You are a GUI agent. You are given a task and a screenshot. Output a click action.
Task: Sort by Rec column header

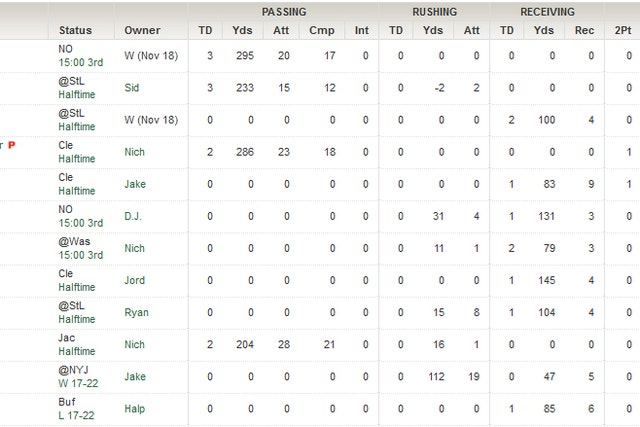[584, 30]
